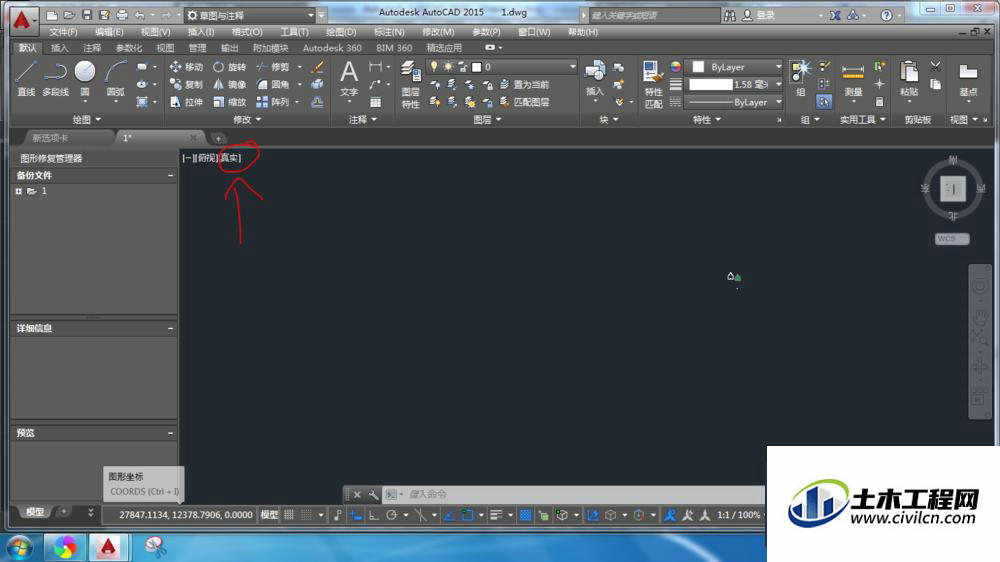This screenshot has width=1000, height=562.
Task: Select the 文字 (Text) tool
Action: (x=349, y=79)
